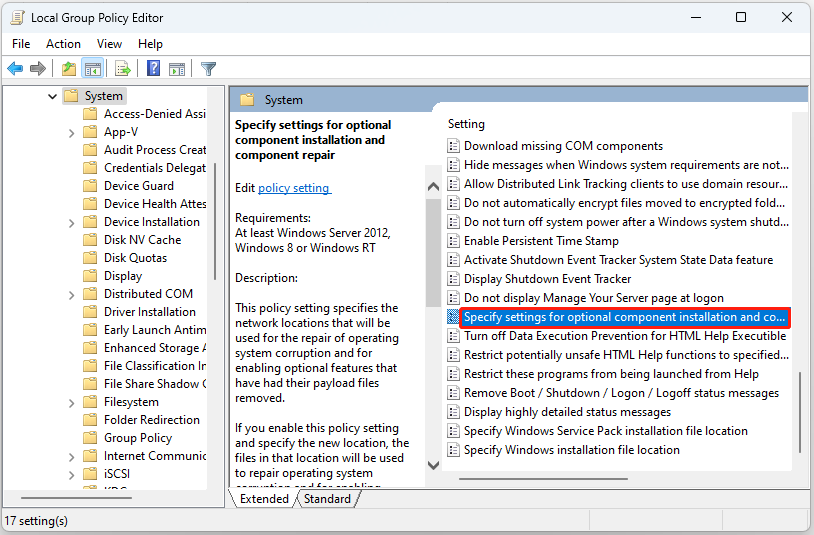The width and height of the screenshot is (814, 535).
Task: Select Specify Windows Service Pack installation file location
Action: pos(606,431)
